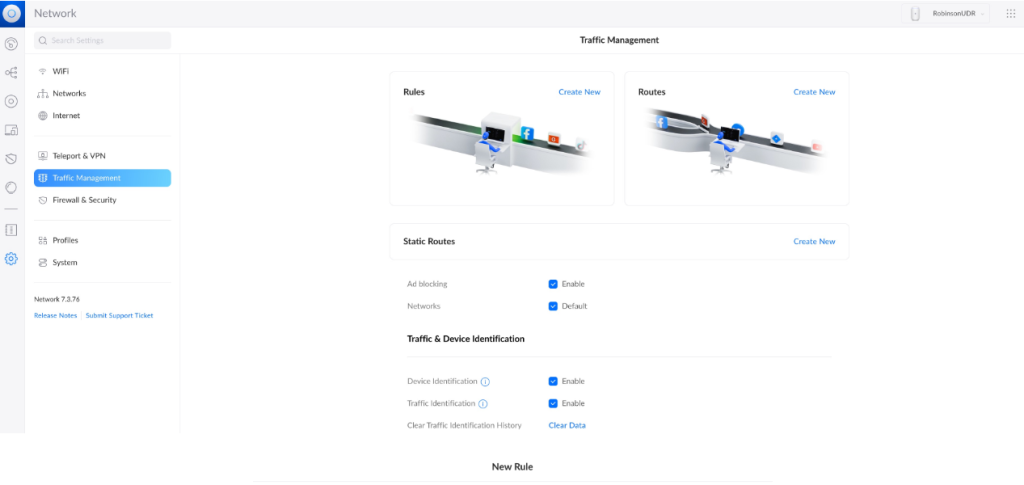The height and width of the screenshot is (485, 1024).
Task: Open Teleport & VPN settings
Action: pos(78,156)
